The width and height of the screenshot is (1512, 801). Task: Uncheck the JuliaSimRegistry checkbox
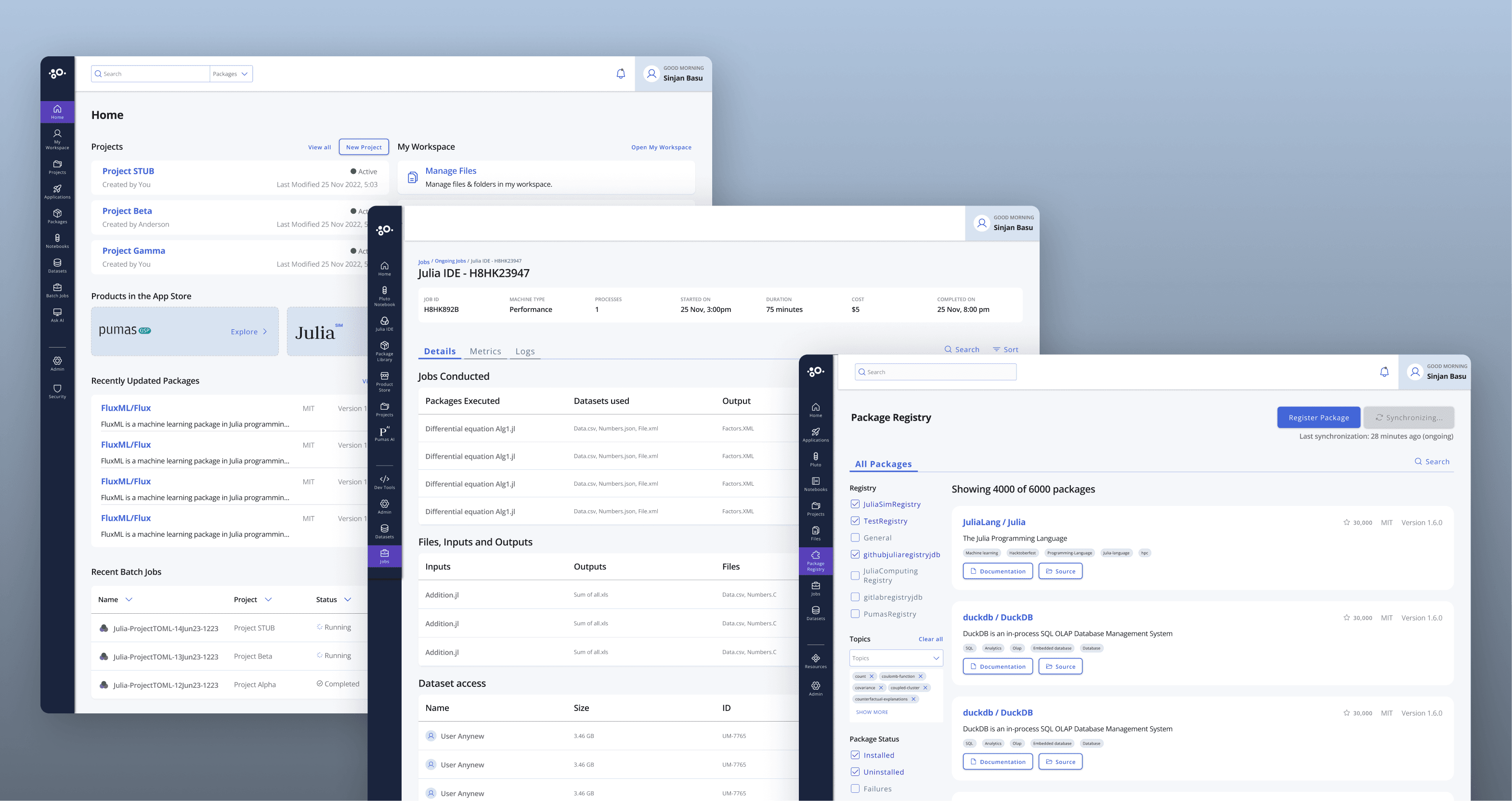(855, 504)
